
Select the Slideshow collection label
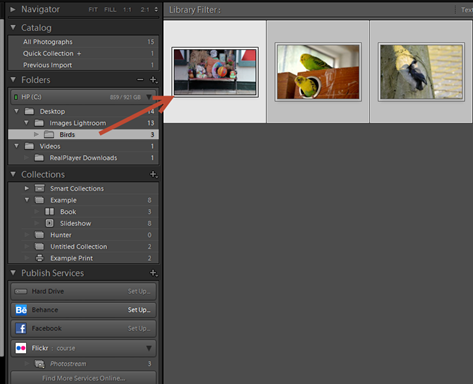tap(75, 223)
